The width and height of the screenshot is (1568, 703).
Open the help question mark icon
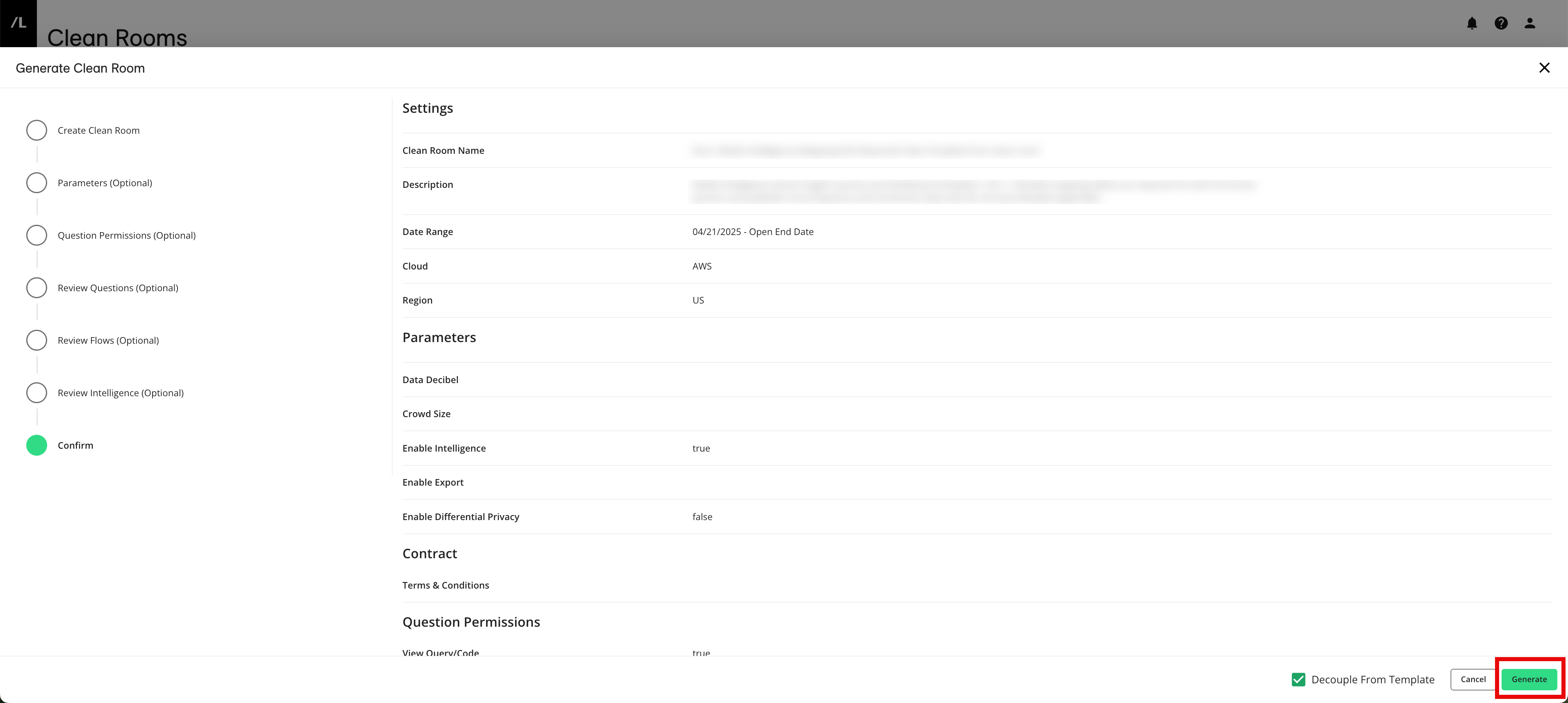1501,23
